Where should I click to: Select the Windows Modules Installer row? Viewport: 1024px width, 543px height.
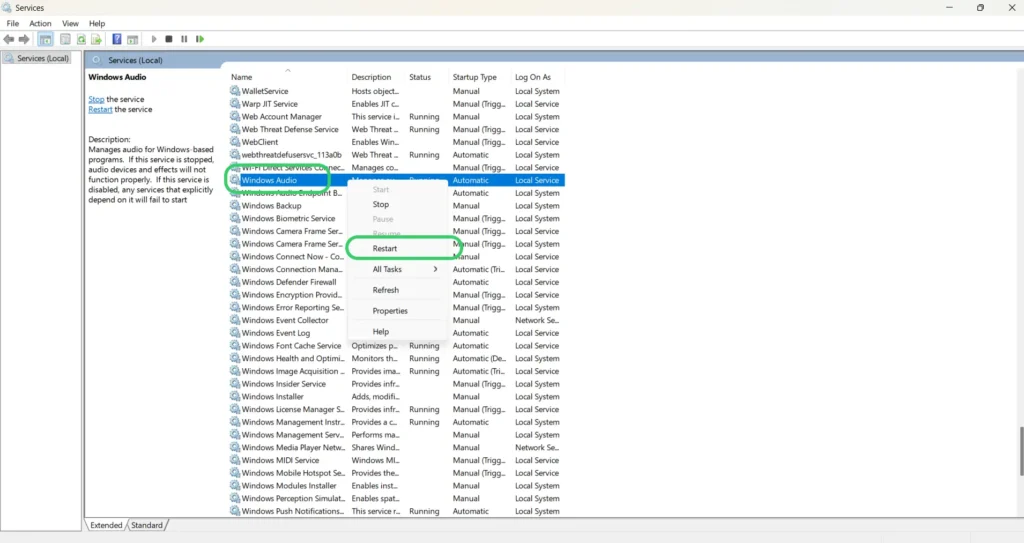[396, 485]
